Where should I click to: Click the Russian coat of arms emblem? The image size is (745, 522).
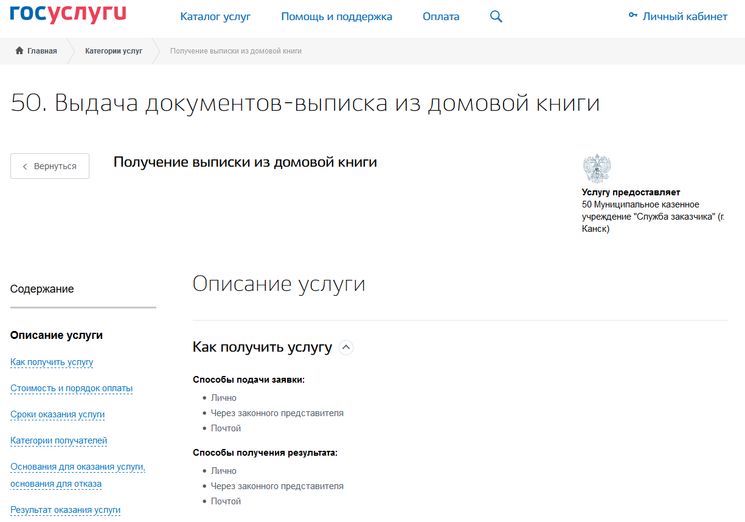(596, 168)
